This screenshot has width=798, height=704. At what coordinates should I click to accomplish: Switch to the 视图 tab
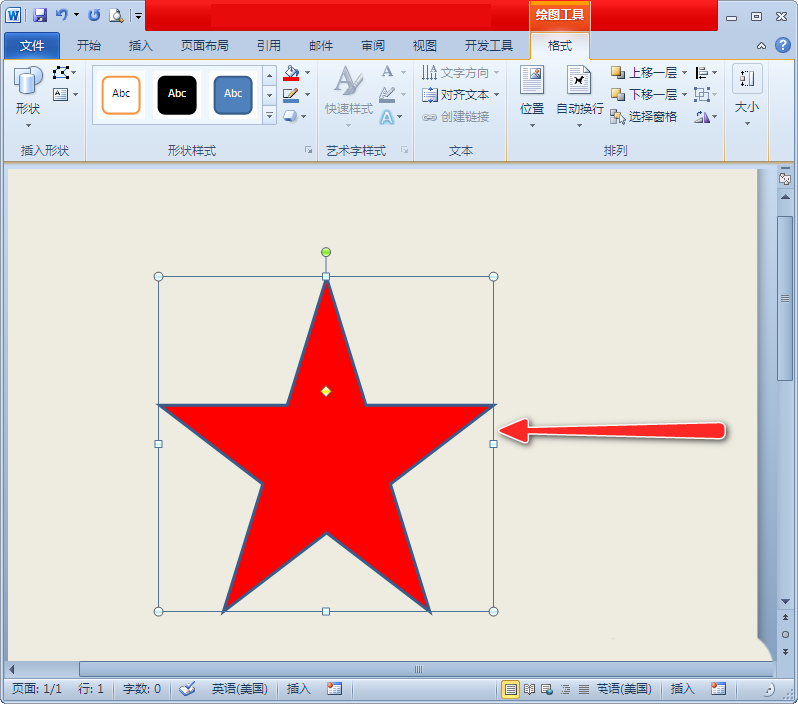pyautogui.click(x=424, y=46)
